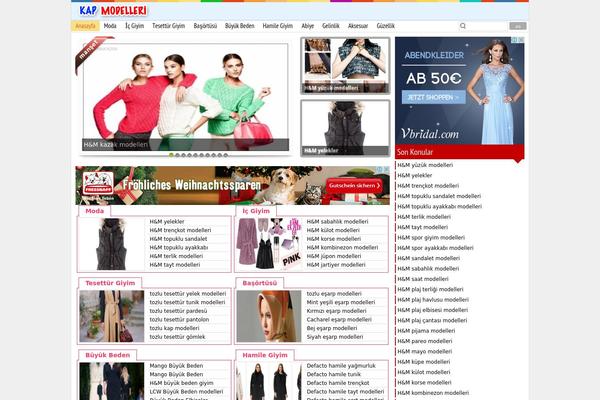Open the Moda section tab heading
This screenshot has width=600, height=400.
point(95,211)
